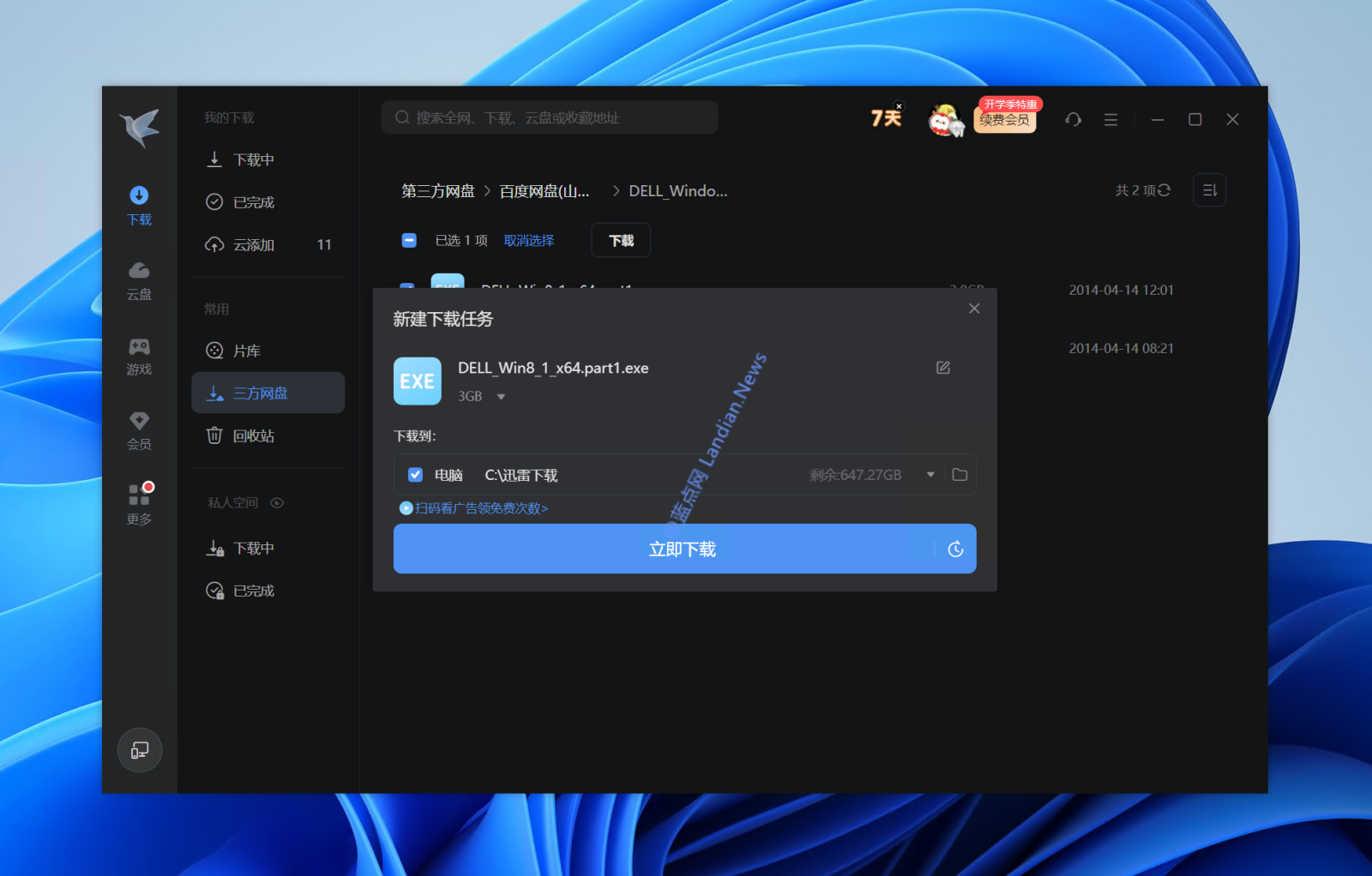Click 扫码看广告领免费次数 link

pos(473,508)
